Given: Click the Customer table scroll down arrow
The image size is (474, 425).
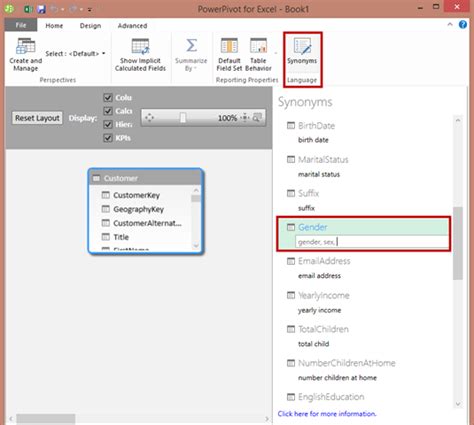Looking at the screenshot, I should [x=196, y=246].
